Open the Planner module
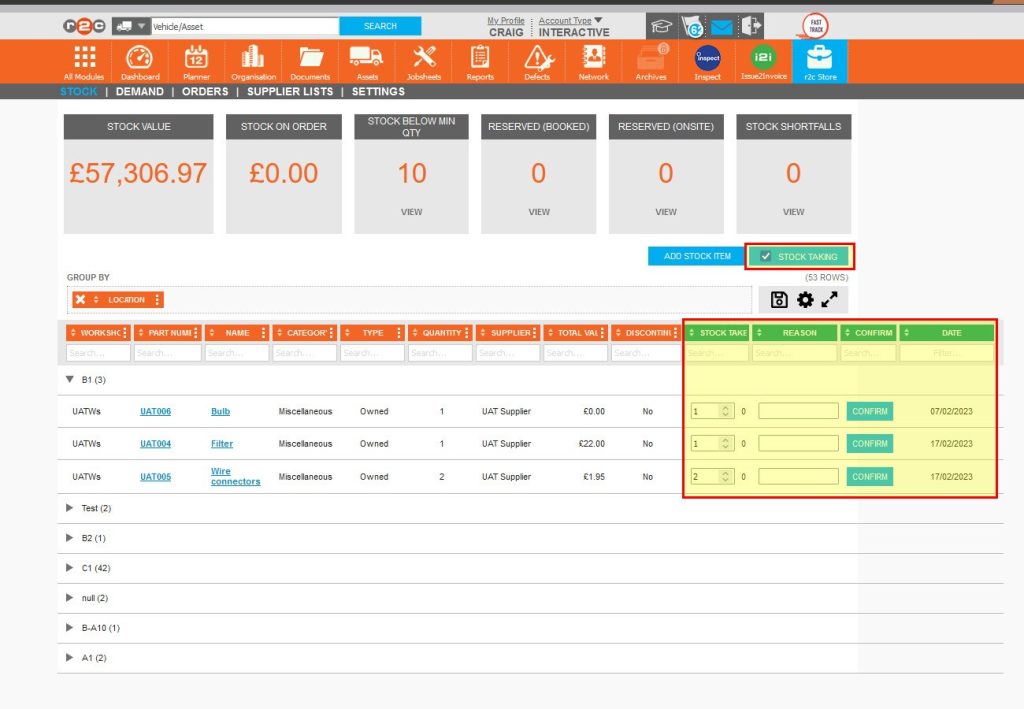This screenshot has width=1024, height=709. [196, 61]
